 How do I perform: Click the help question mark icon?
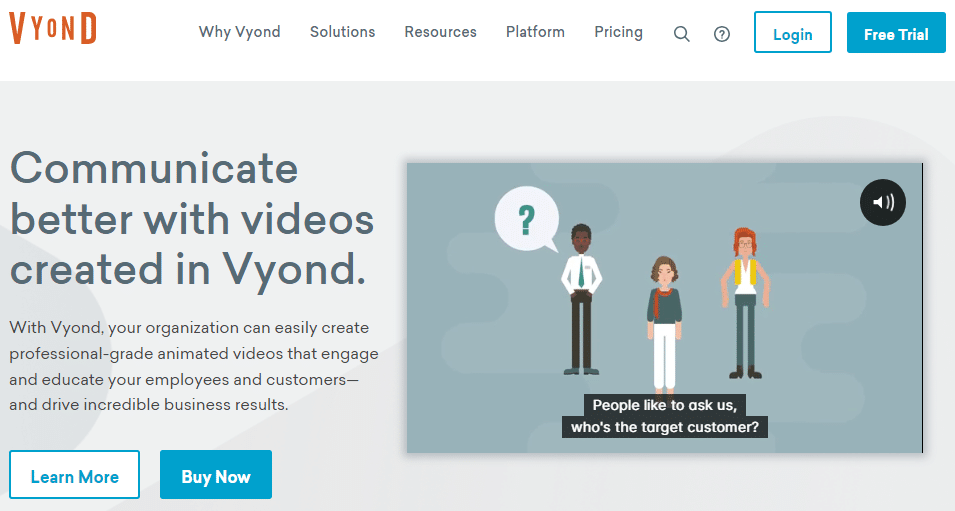(722, 34)
